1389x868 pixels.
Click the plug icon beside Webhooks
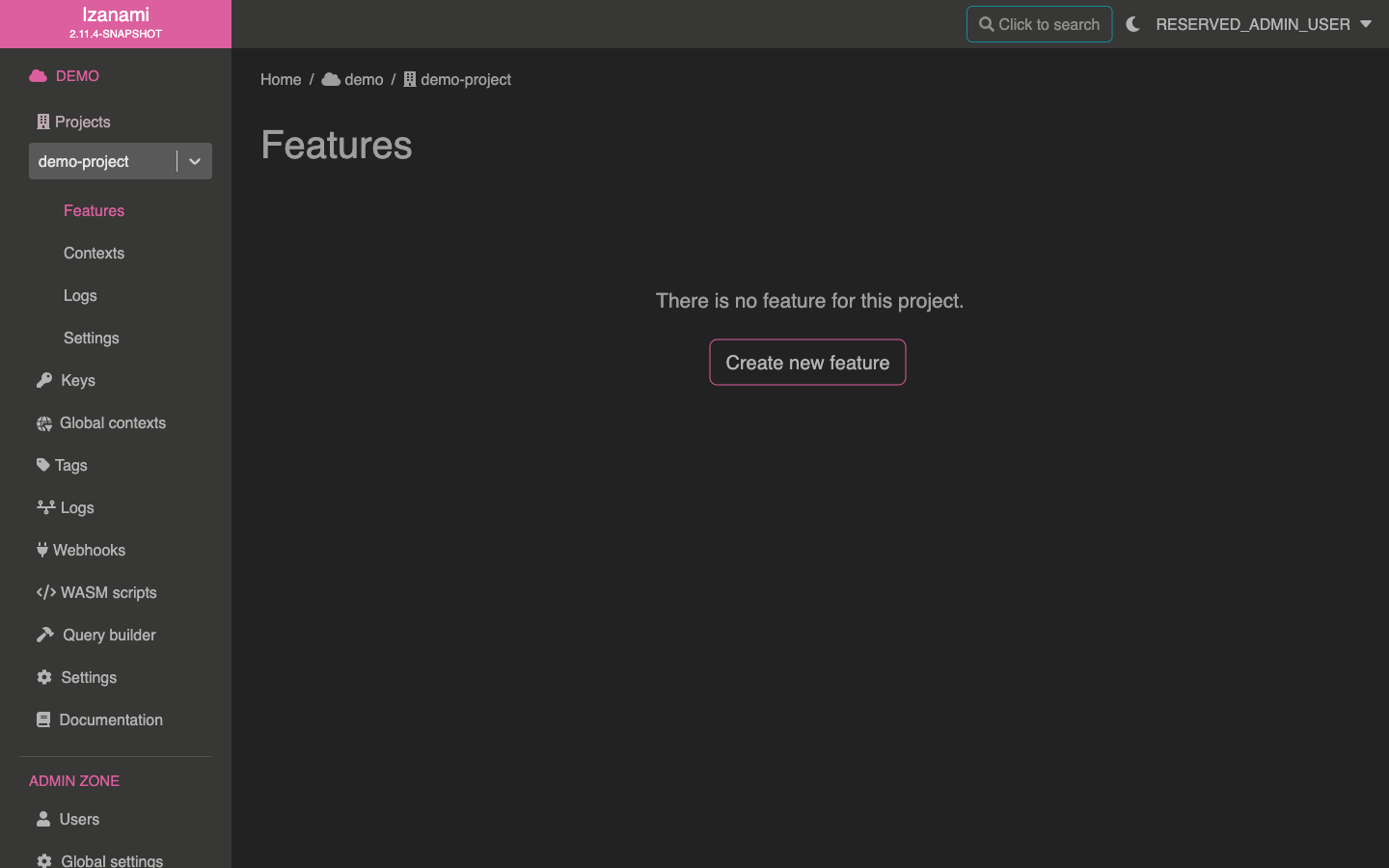(42, 550)
